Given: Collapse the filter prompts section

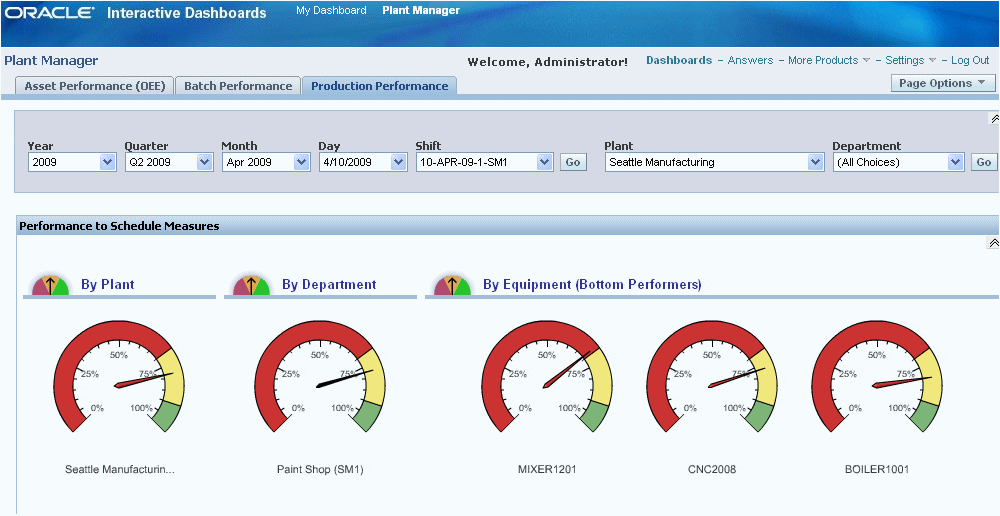Looking at the screenshot, I should tap(994, 119).
